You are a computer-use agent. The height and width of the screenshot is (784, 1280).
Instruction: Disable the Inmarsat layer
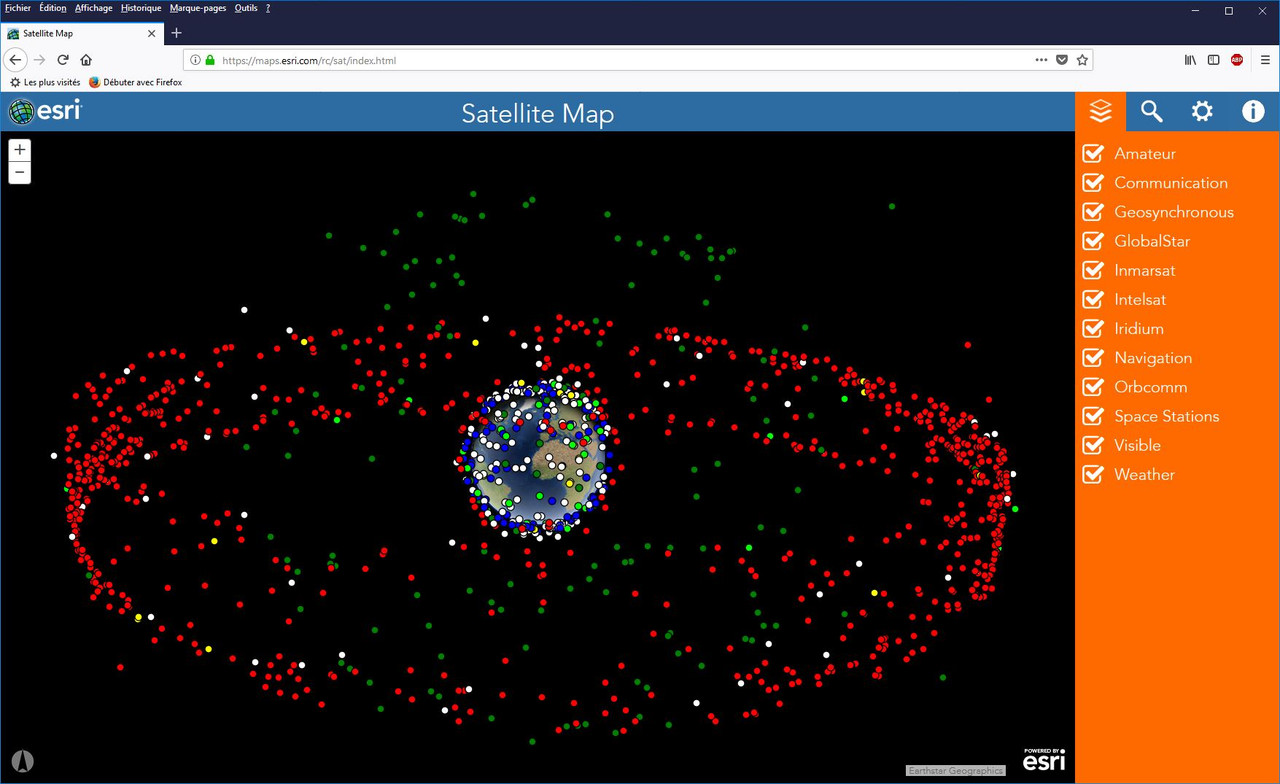[1094, 270]
